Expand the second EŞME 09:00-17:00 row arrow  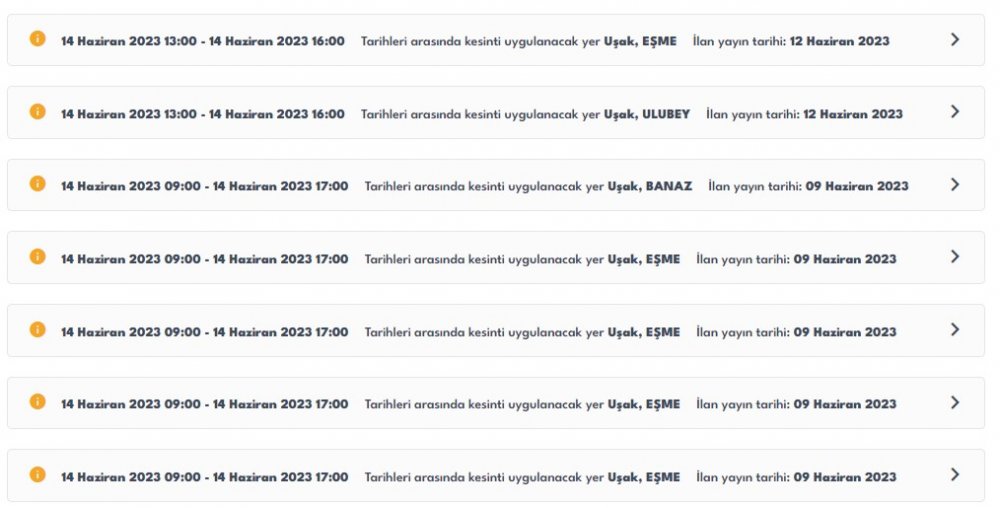click(955, 330)
